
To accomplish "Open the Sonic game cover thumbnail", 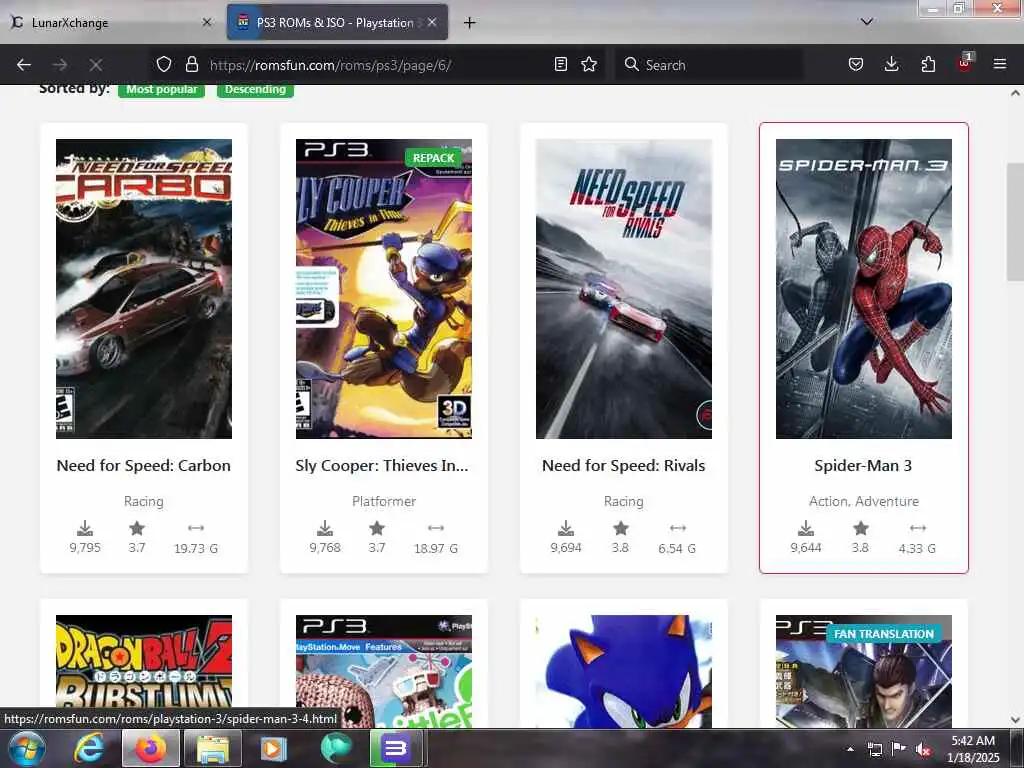I will click(x=624, y=671).
